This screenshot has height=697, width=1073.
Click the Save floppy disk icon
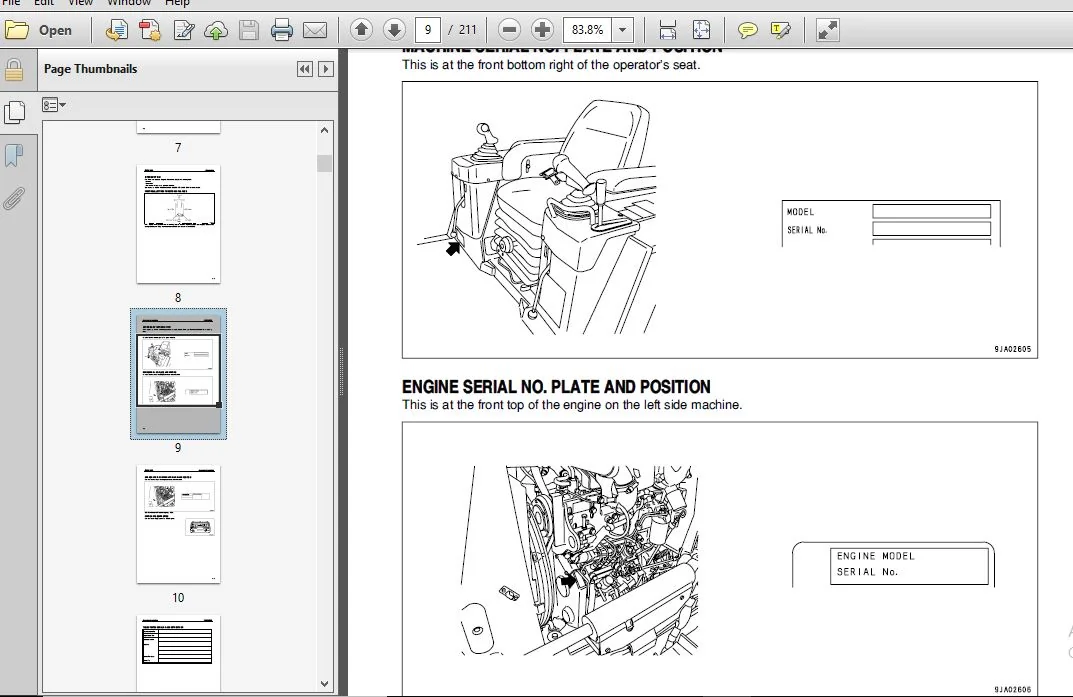[x=248, y=30]
